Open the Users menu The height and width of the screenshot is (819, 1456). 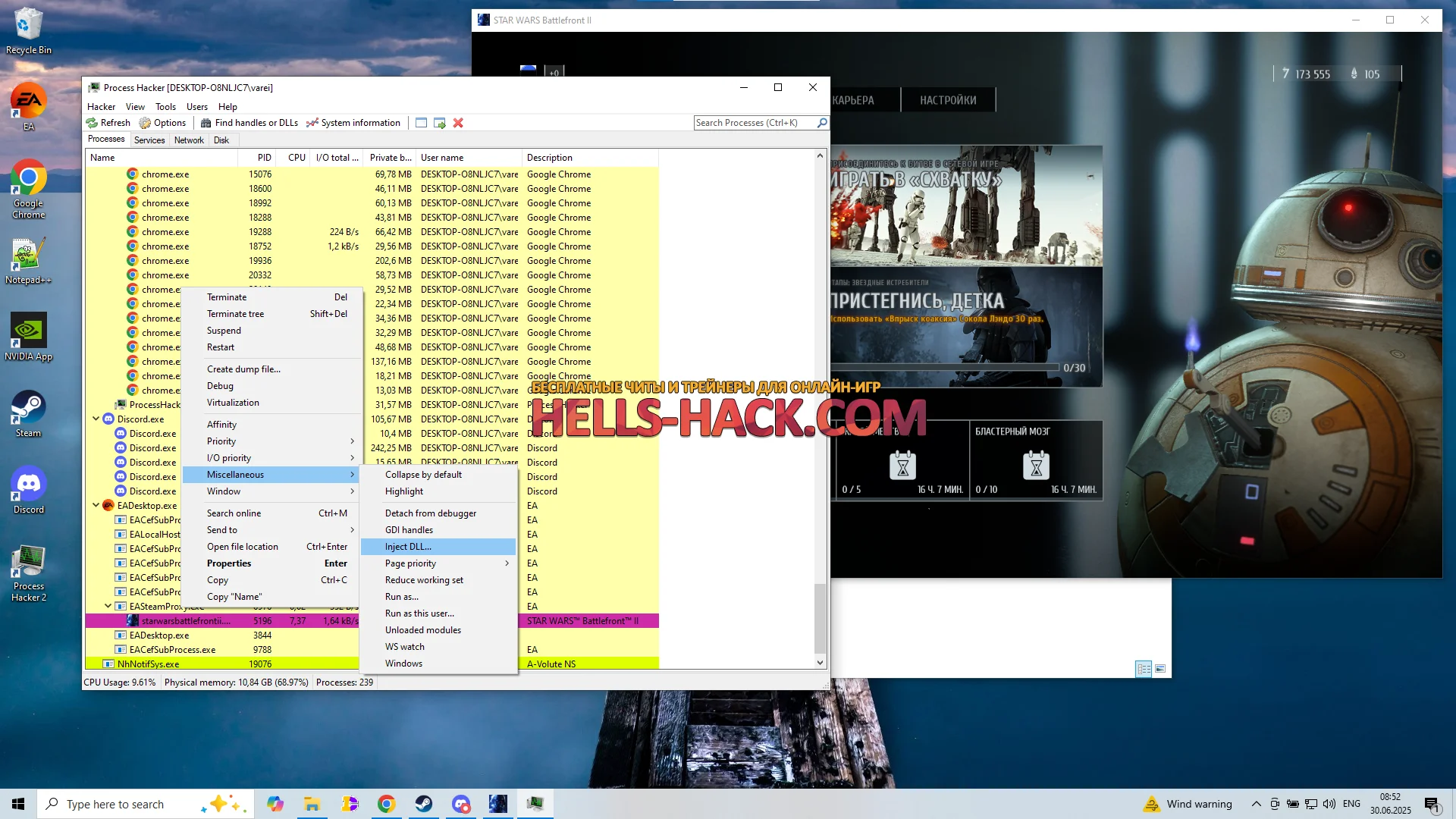point(197,107)
